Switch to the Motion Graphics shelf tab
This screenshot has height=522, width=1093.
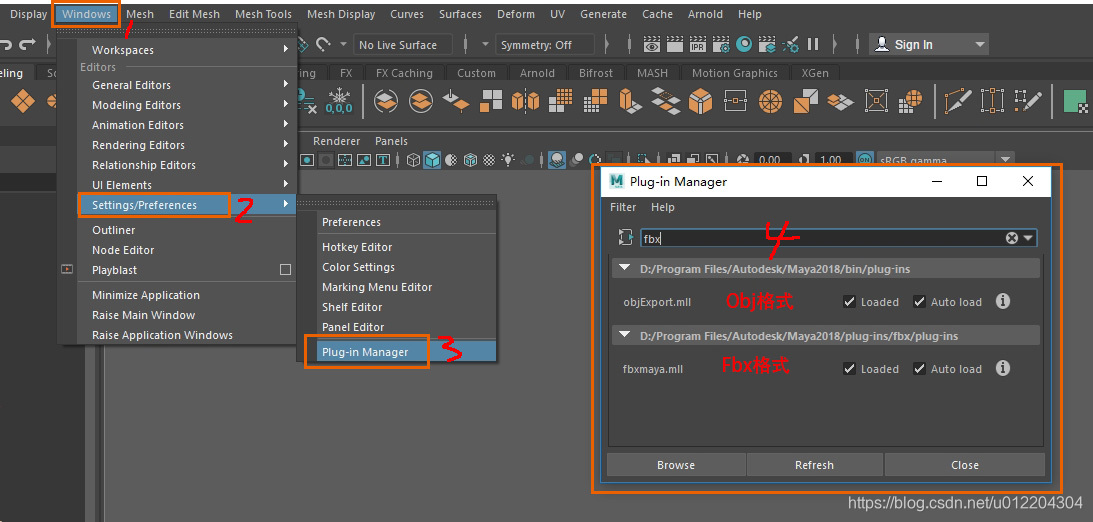734,73
